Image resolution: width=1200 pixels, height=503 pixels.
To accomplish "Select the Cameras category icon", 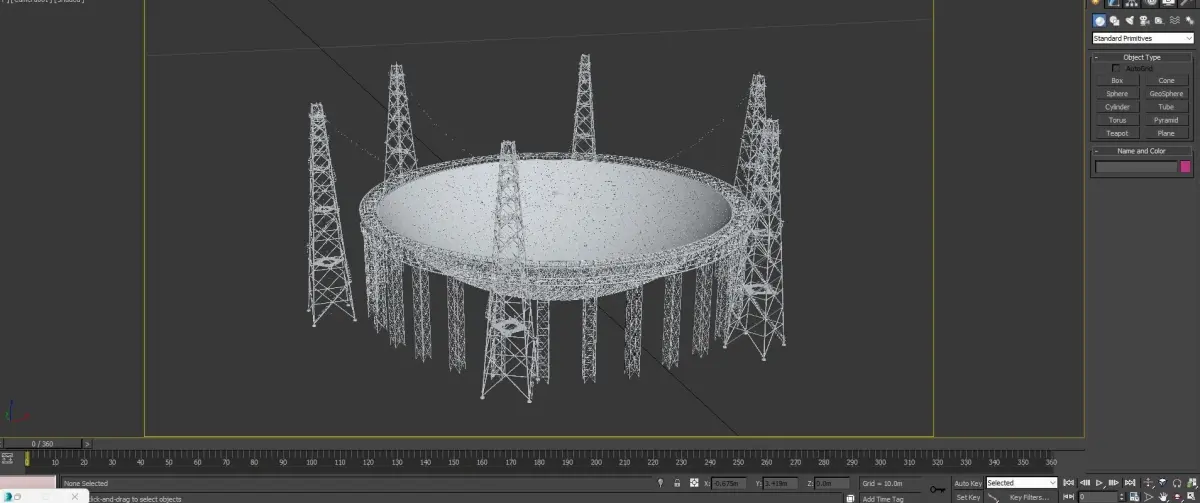I will [x=1144, y=21].
